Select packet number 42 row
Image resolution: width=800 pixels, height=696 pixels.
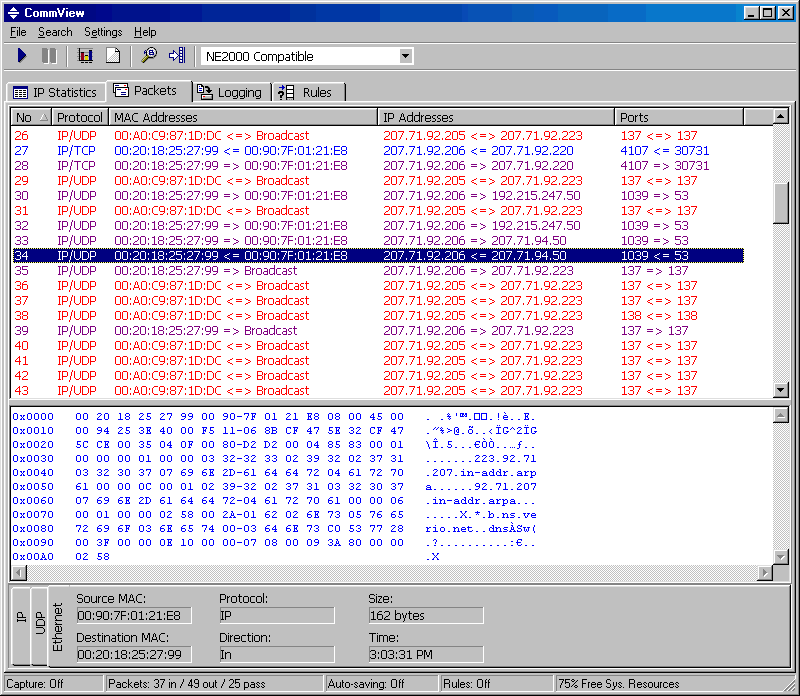[378, 376]
